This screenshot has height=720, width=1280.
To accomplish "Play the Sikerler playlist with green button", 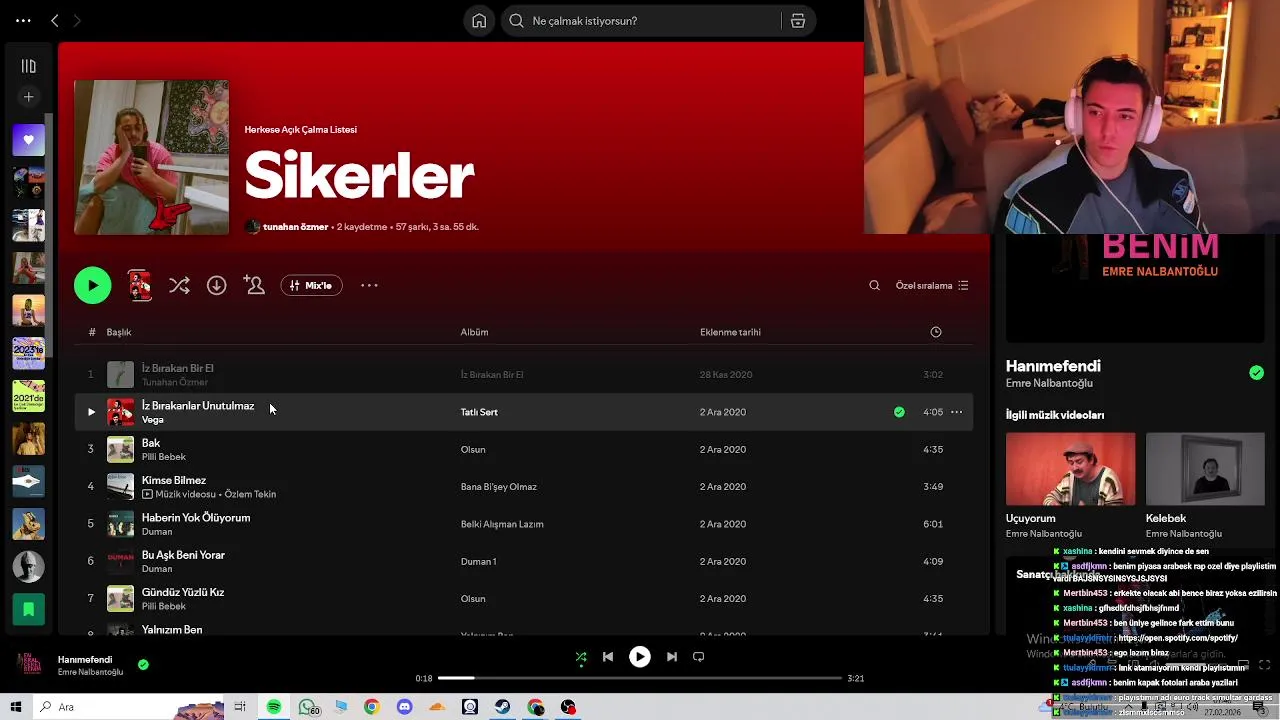I will (93, 285).
